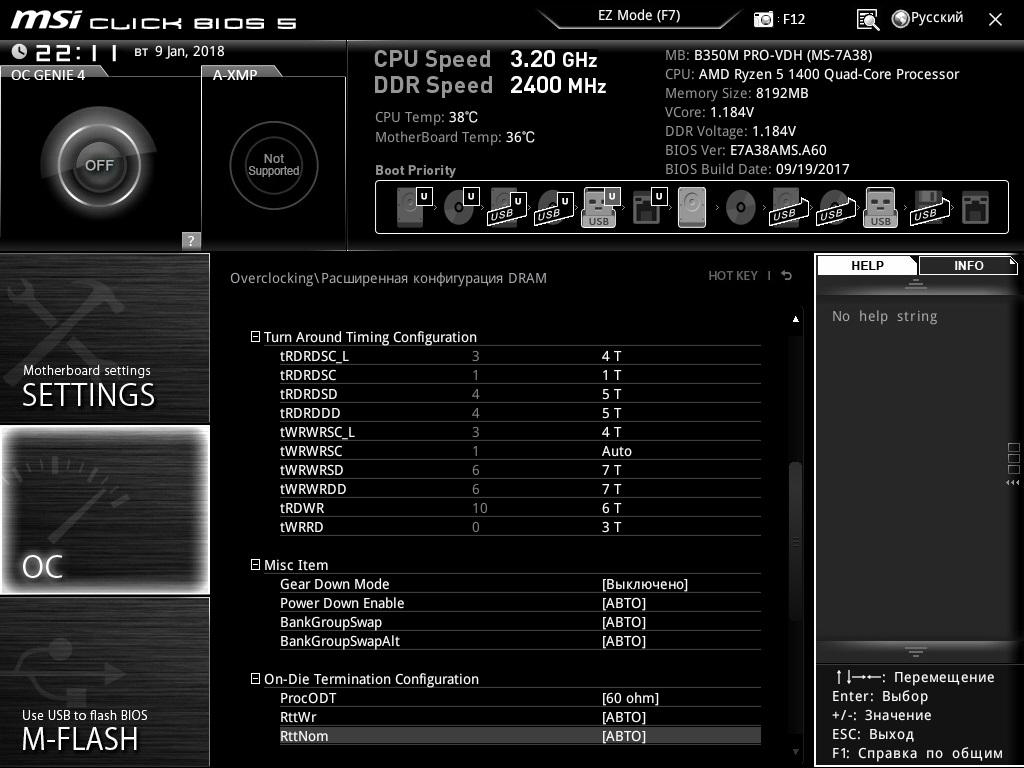The height and width of the screenshot is (768, 1024).
Task: Collapse Turn Around Timing Configuration section
Action: 255,336
